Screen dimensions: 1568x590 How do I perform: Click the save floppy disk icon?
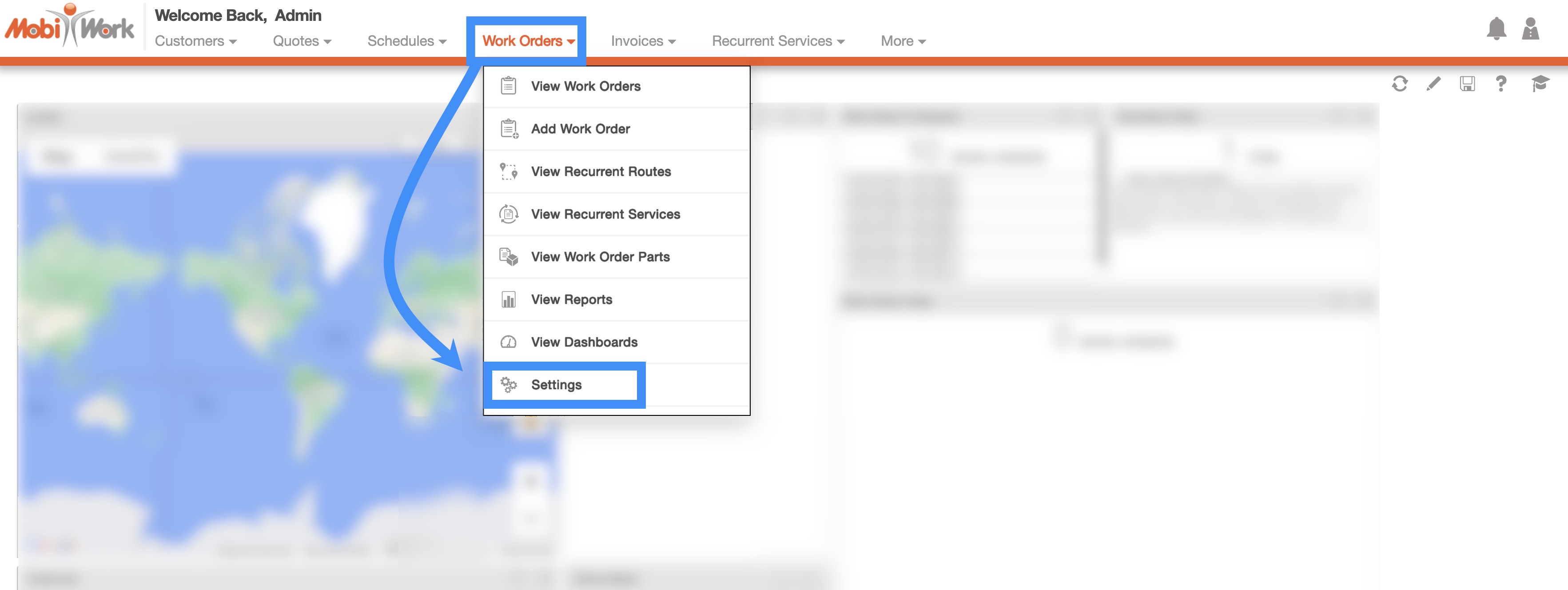click(1467, 84)
